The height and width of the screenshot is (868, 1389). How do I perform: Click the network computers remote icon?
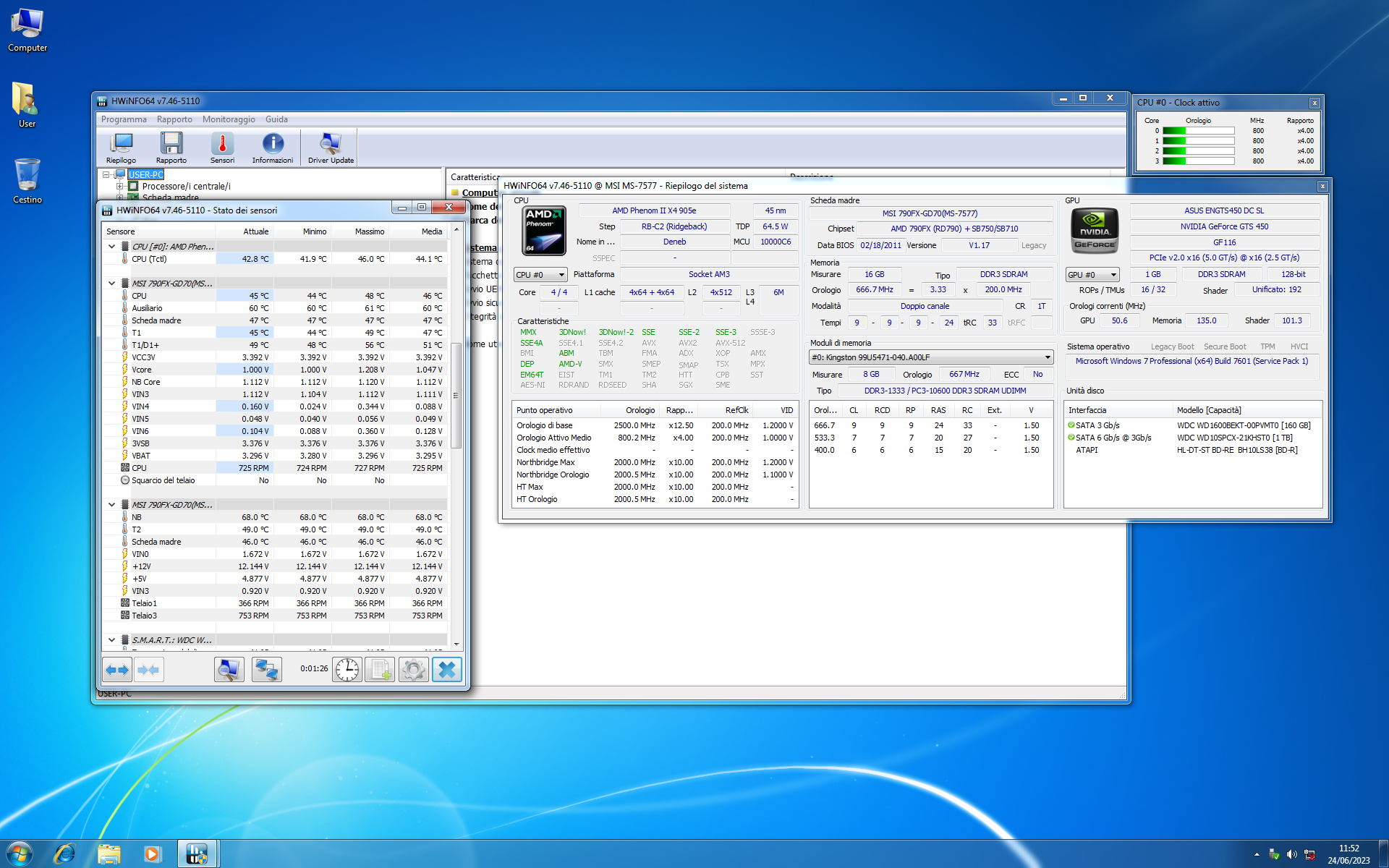pyautogui.click(x=266, y=670)
